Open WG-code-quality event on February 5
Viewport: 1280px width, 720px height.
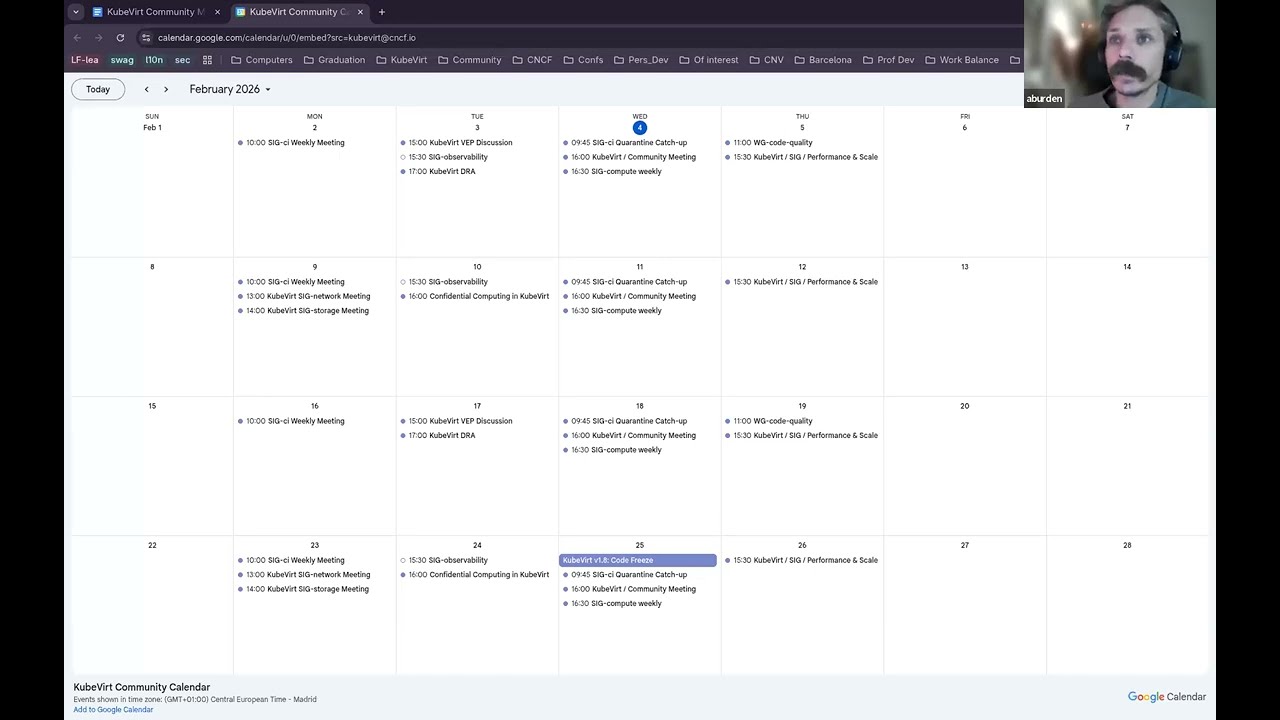(x=769, y=143)
